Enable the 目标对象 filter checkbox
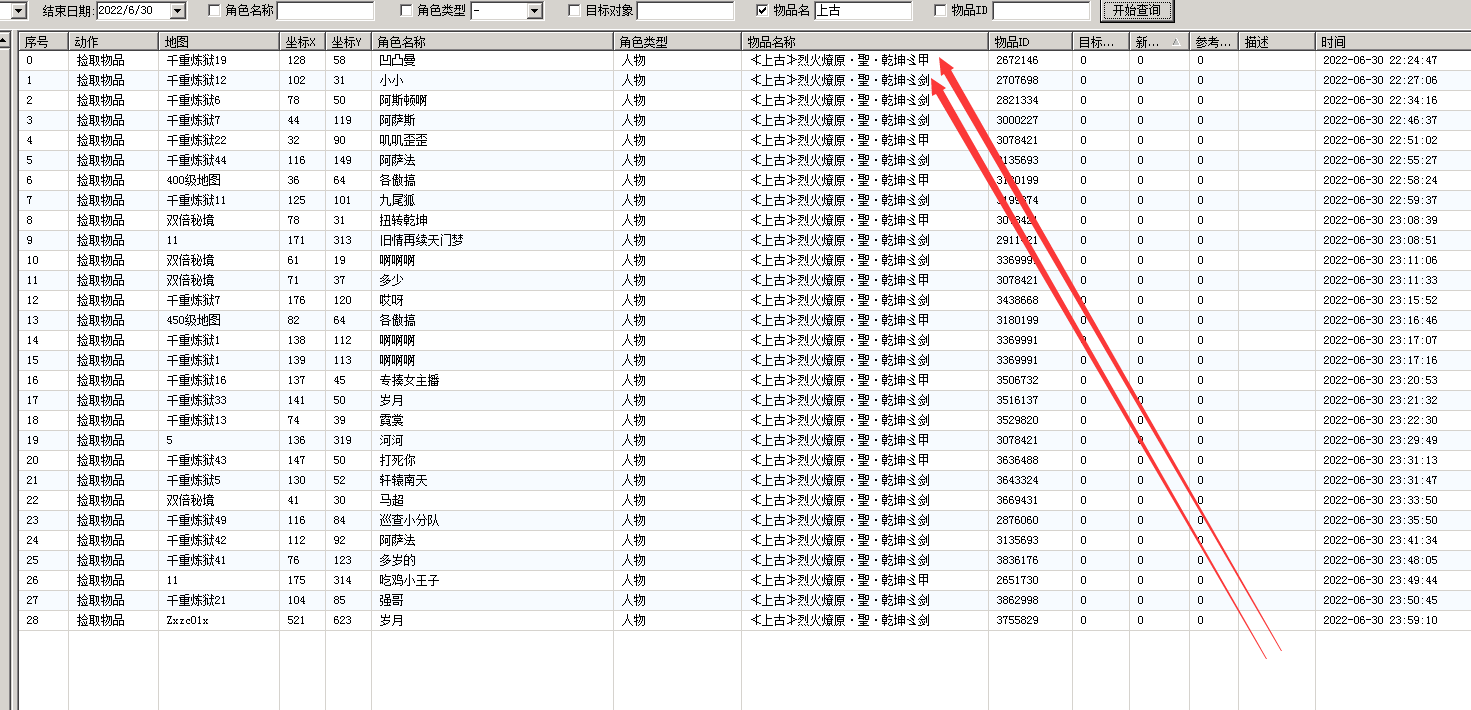 click(572, 11)
